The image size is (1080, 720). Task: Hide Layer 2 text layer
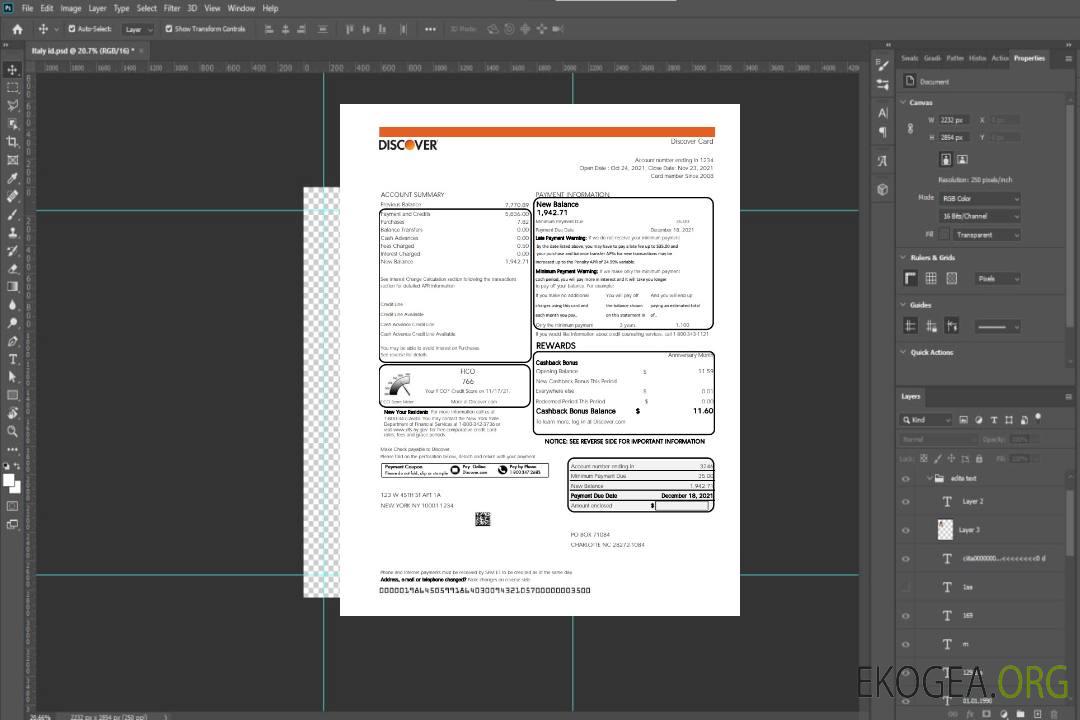click(x=906, y=502)
